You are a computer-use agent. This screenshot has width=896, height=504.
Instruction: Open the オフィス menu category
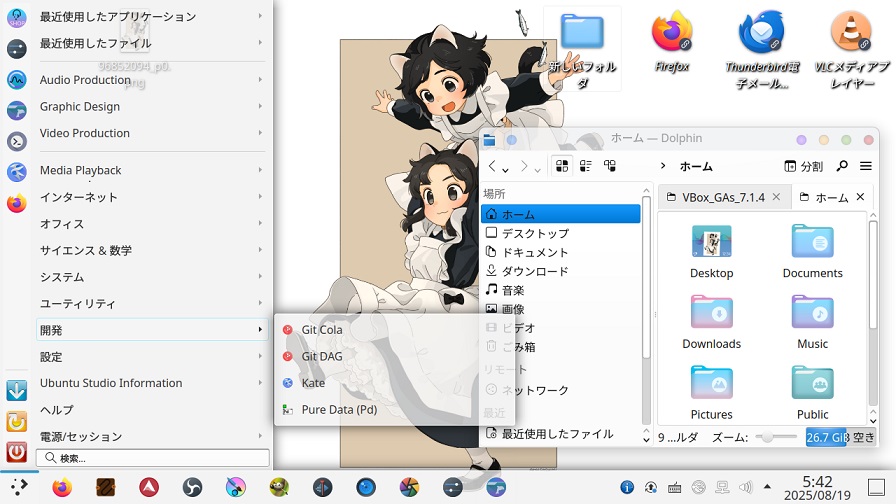[151, 223]
